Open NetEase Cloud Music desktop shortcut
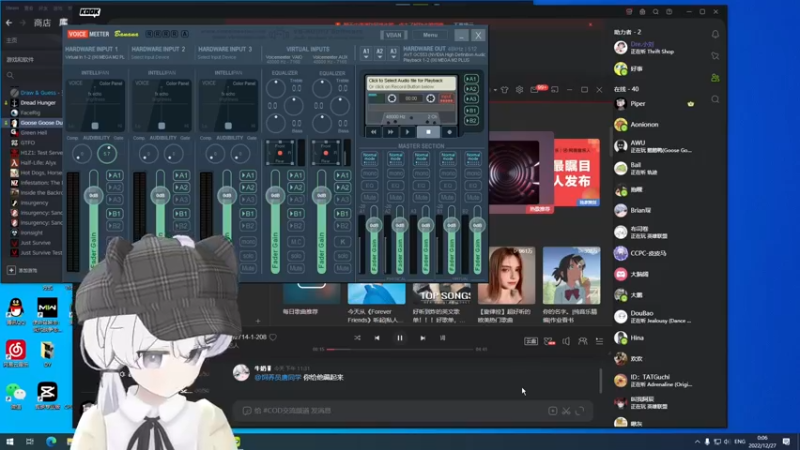The image size is (800, 450). click(x=15, y=354)
